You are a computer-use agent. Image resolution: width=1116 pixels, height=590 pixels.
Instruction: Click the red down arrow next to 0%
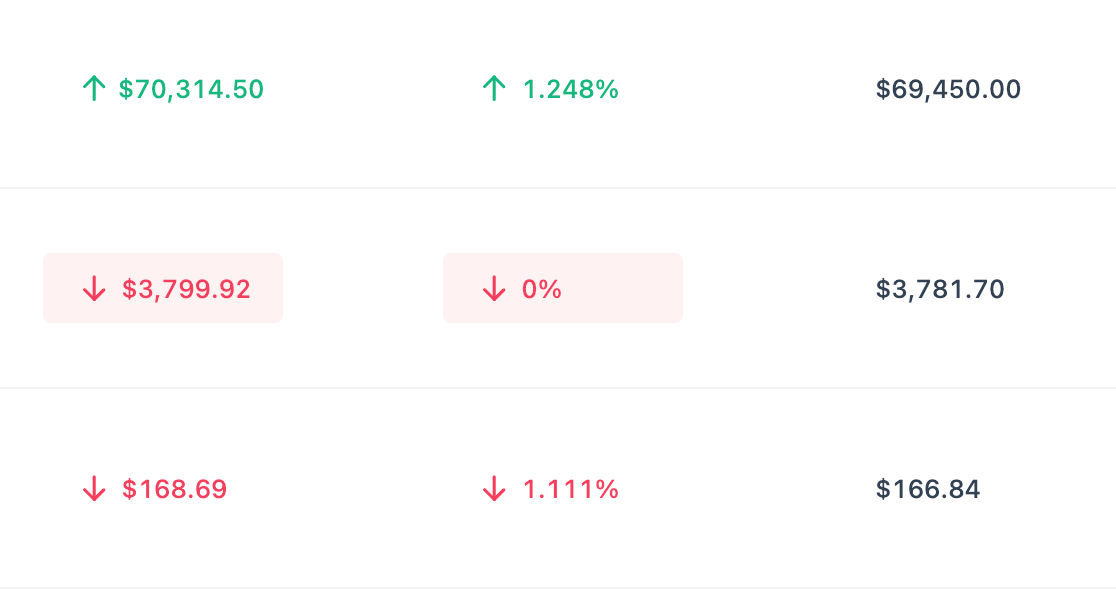494,289
